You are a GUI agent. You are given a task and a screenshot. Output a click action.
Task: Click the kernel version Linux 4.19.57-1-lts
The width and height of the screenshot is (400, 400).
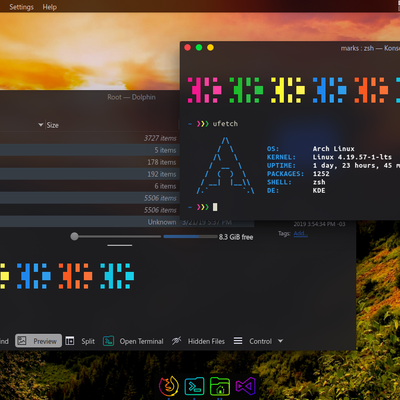tap(352, 157)
